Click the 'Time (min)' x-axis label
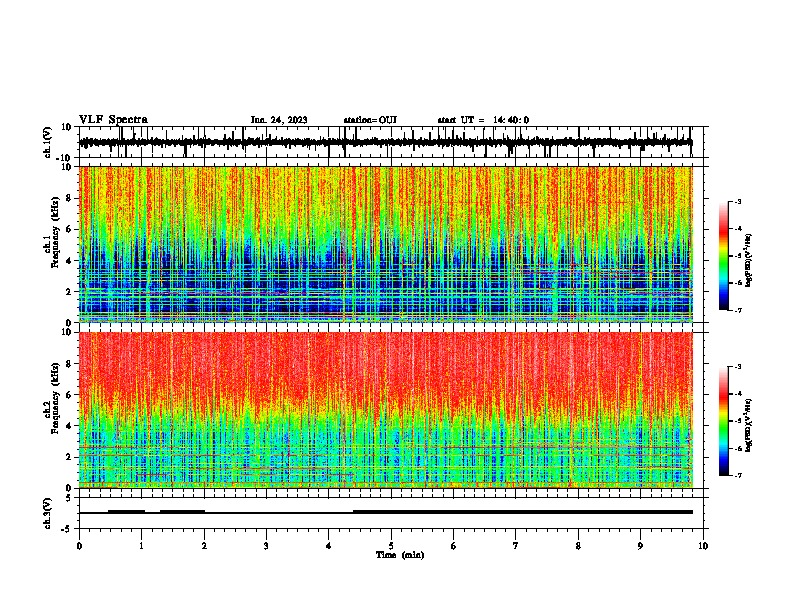The image size is (792, 612). tap(400, 555)
